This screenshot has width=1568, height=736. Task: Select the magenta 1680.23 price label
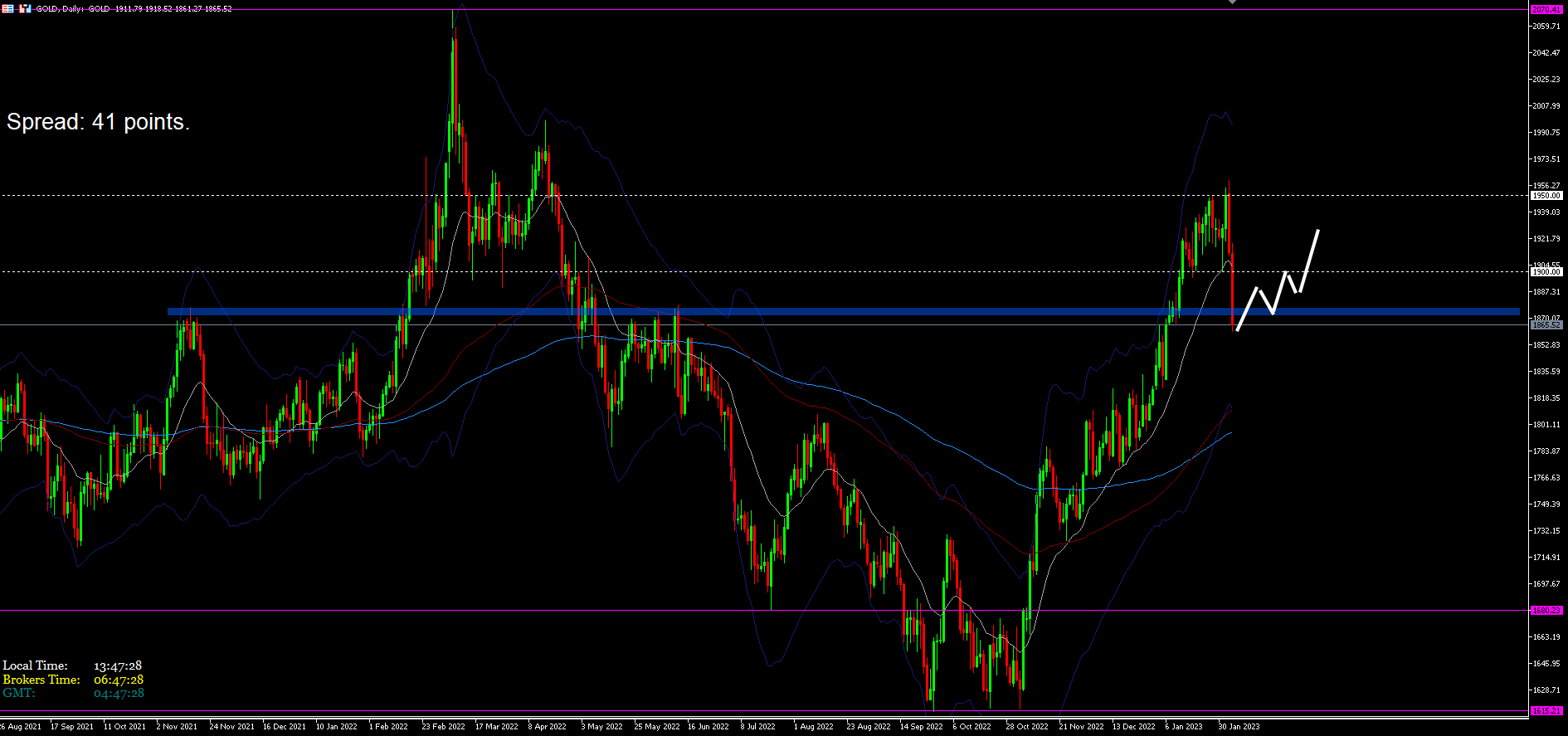[1546, 611]
